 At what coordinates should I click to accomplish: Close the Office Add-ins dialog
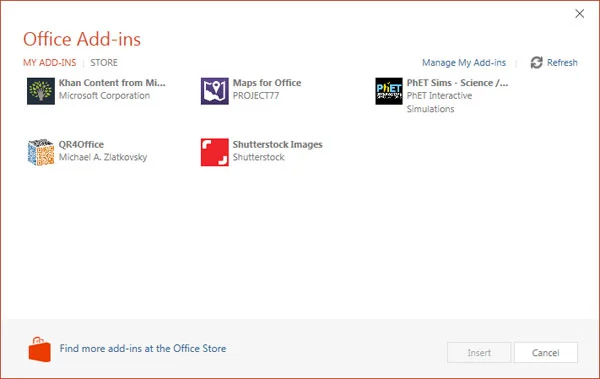pyautogui.click(x=579, y=14)
